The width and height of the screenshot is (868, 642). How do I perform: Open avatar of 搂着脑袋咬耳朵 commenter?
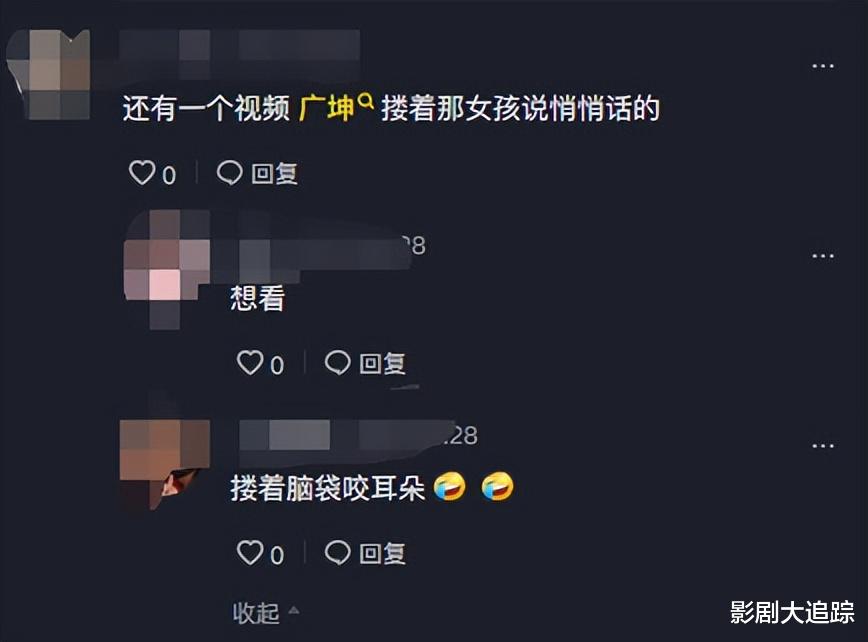click(165, 464)
